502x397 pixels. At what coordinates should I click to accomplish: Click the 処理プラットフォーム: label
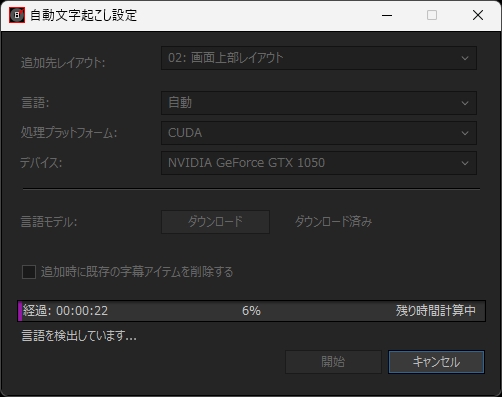[69, 133]
